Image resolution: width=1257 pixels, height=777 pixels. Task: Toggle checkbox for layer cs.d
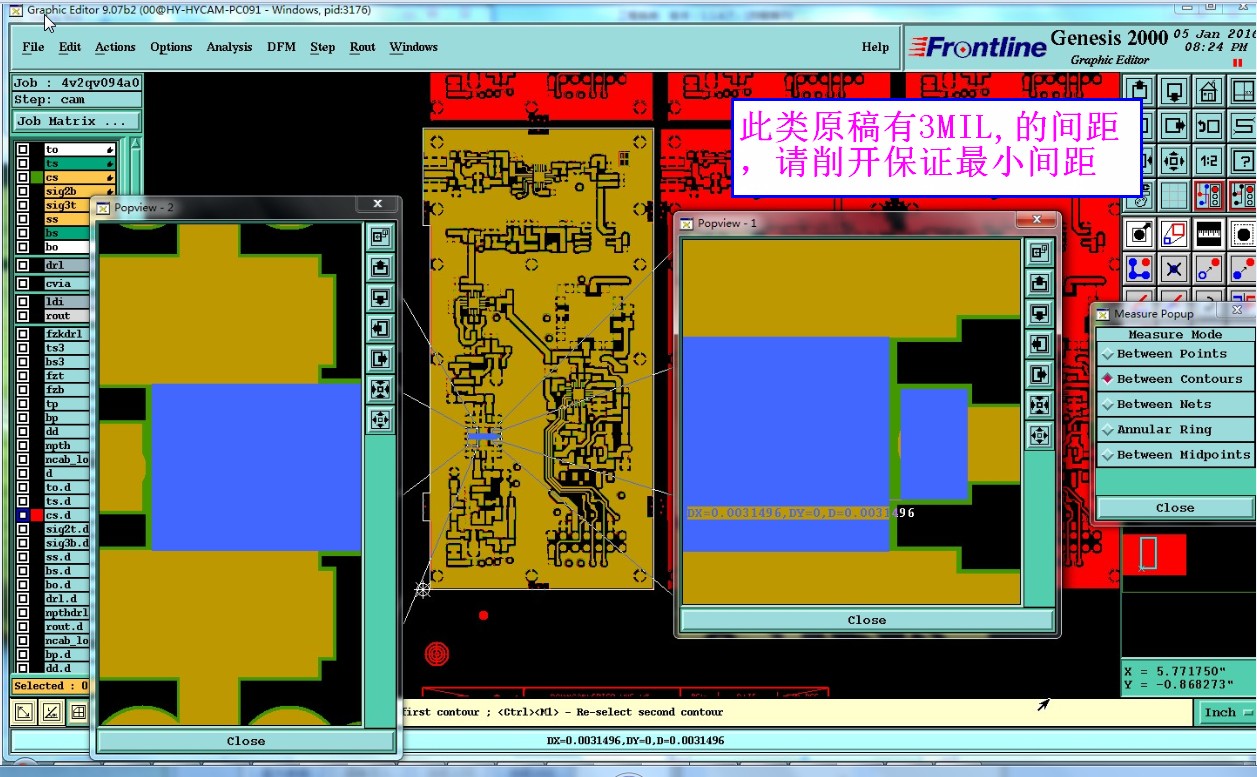tap(22, 515)
